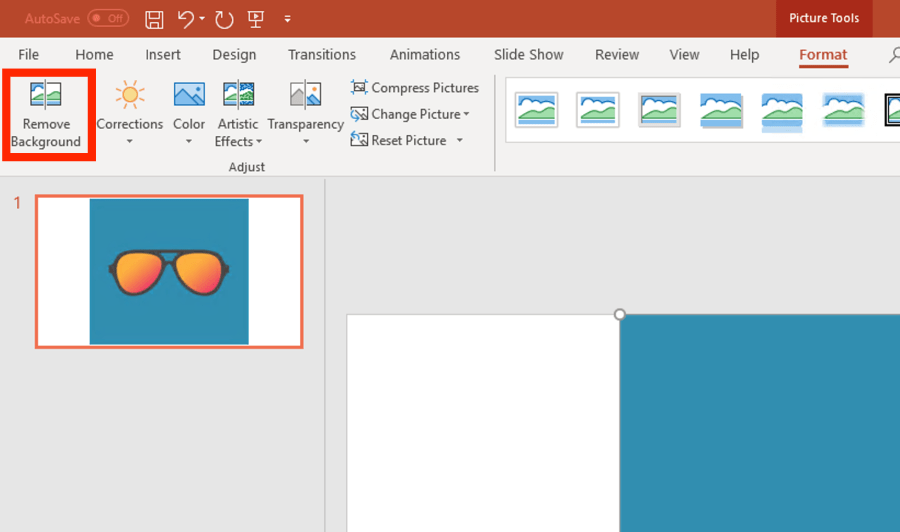Apply the fifth picture style with reflection
900x532 pixels.
(x=782, y=111)
